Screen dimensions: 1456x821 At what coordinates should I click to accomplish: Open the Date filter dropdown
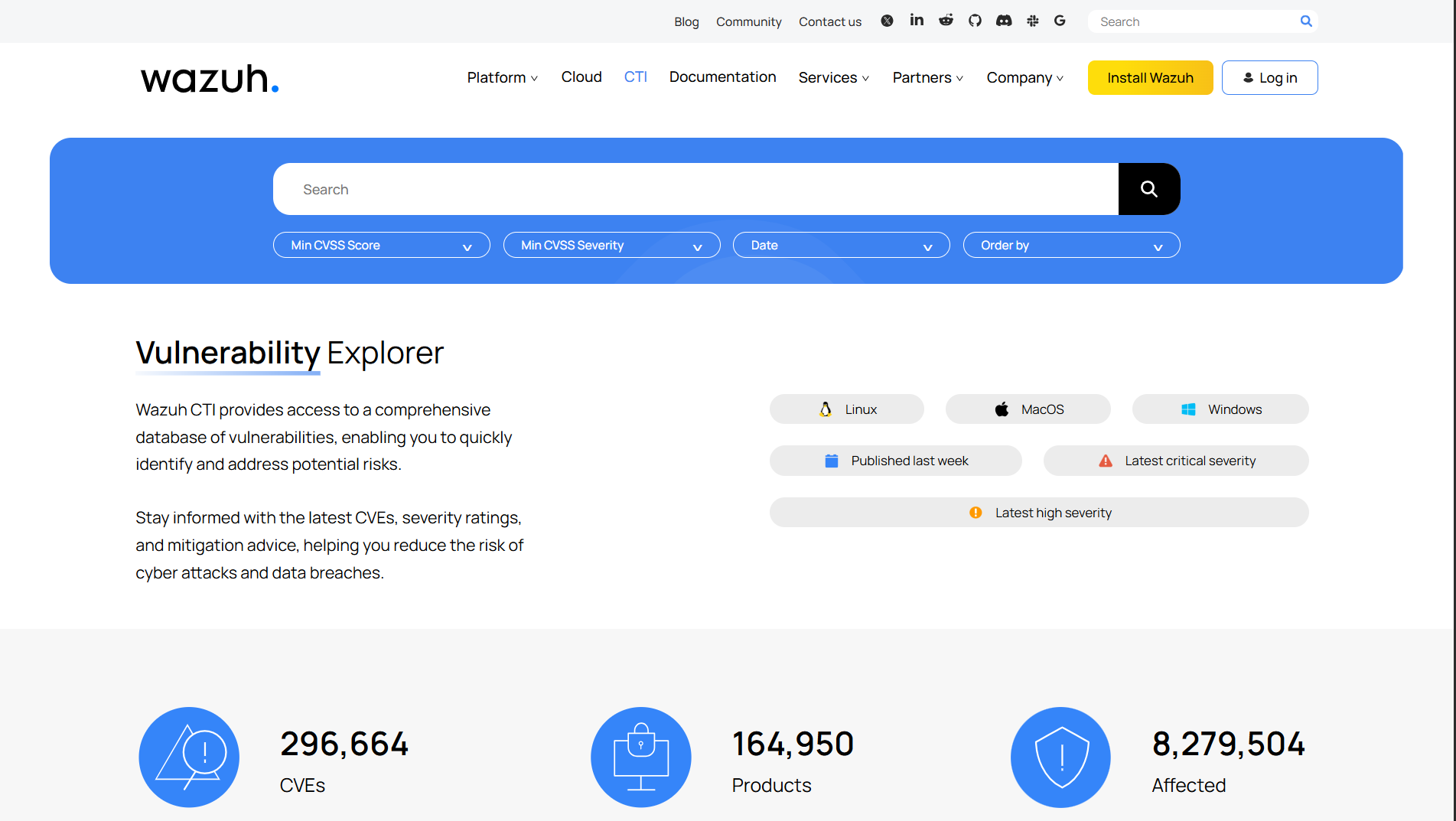(x=841, y=245)
